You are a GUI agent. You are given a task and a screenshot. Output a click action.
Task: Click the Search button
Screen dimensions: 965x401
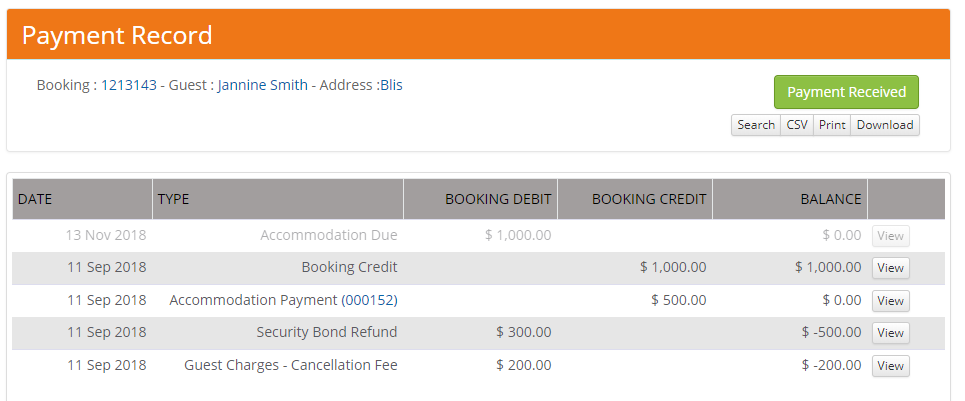tap(755, 125)
